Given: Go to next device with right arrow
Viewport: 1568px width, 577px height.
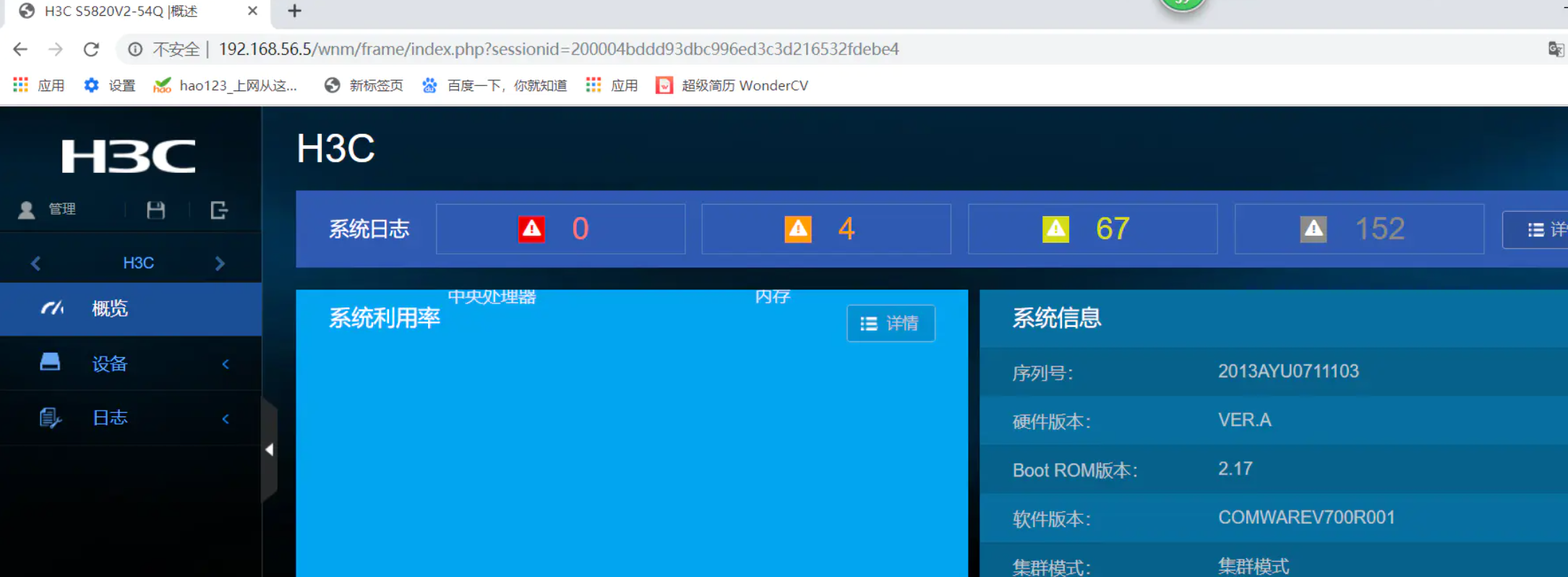Looking at the screenshot, I should coord(220,263).
